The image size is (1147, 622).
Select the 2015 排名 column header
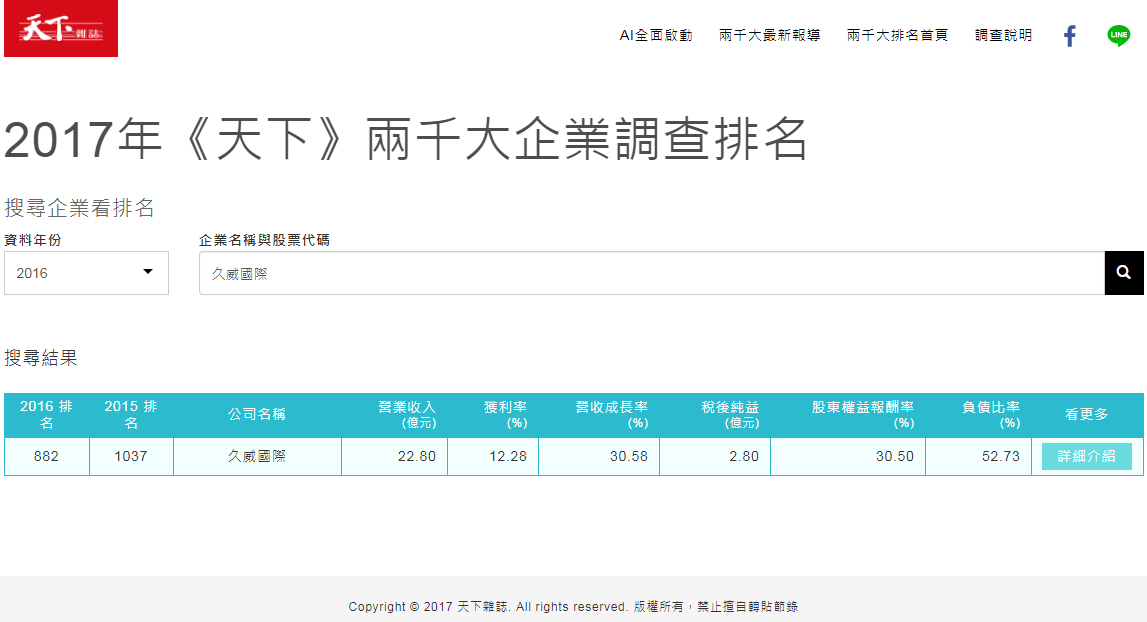coord(131,415)
